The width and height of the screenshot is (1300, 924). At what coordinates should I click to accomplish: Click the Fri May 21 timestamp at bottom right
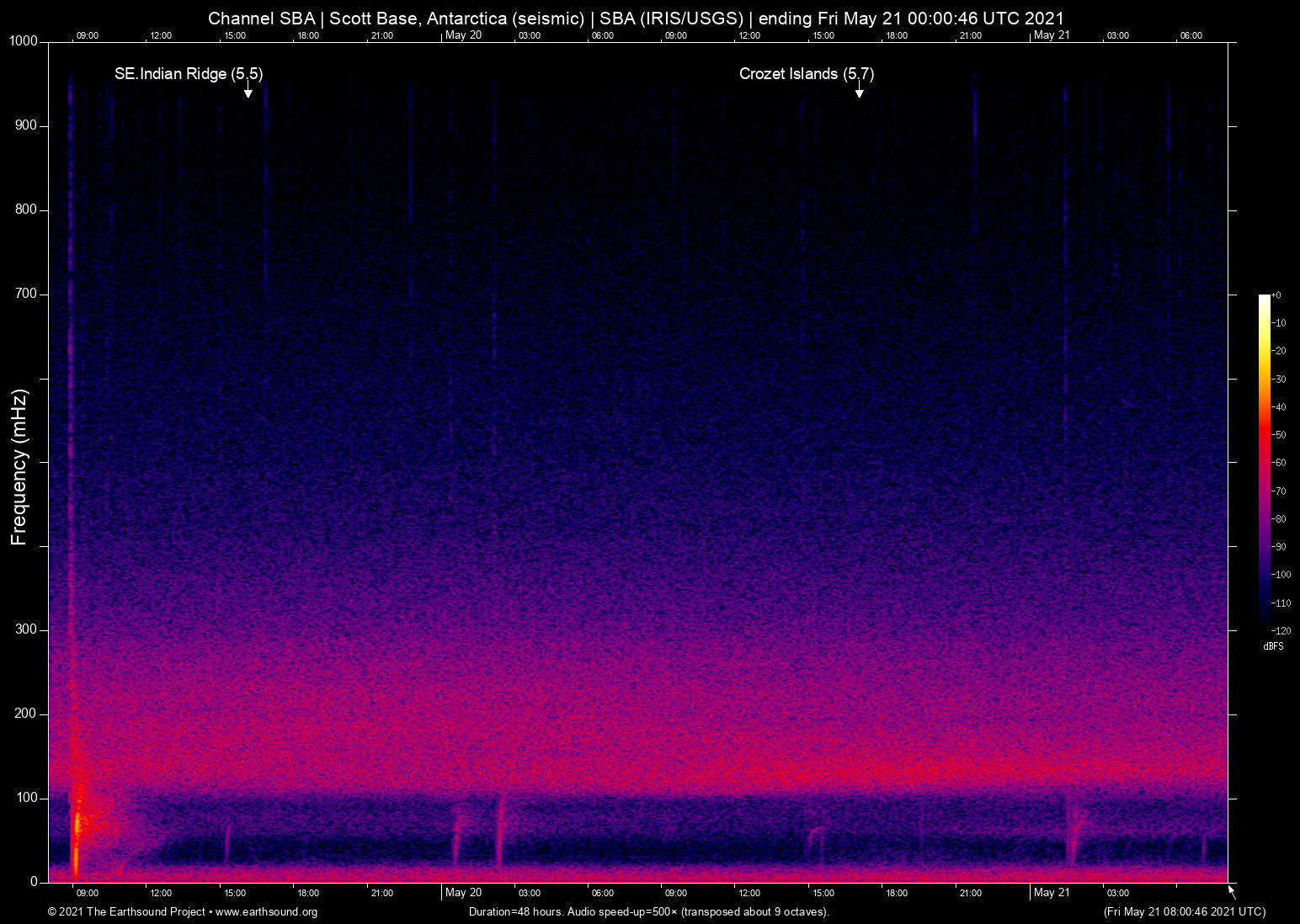pyautogui.click(x=1183, y=912)
